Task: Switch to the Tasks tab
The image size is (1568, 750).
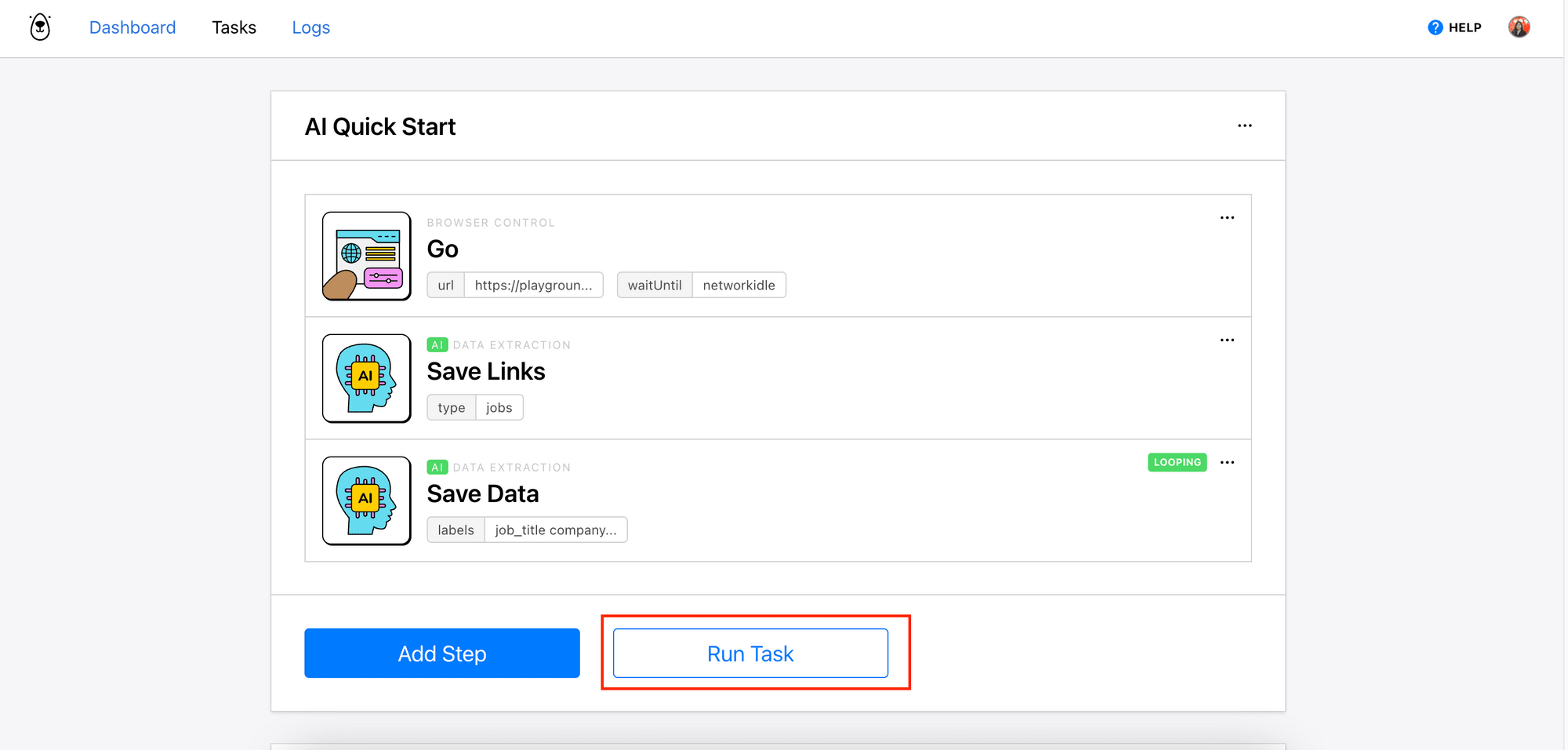Action: coord(234,27)
